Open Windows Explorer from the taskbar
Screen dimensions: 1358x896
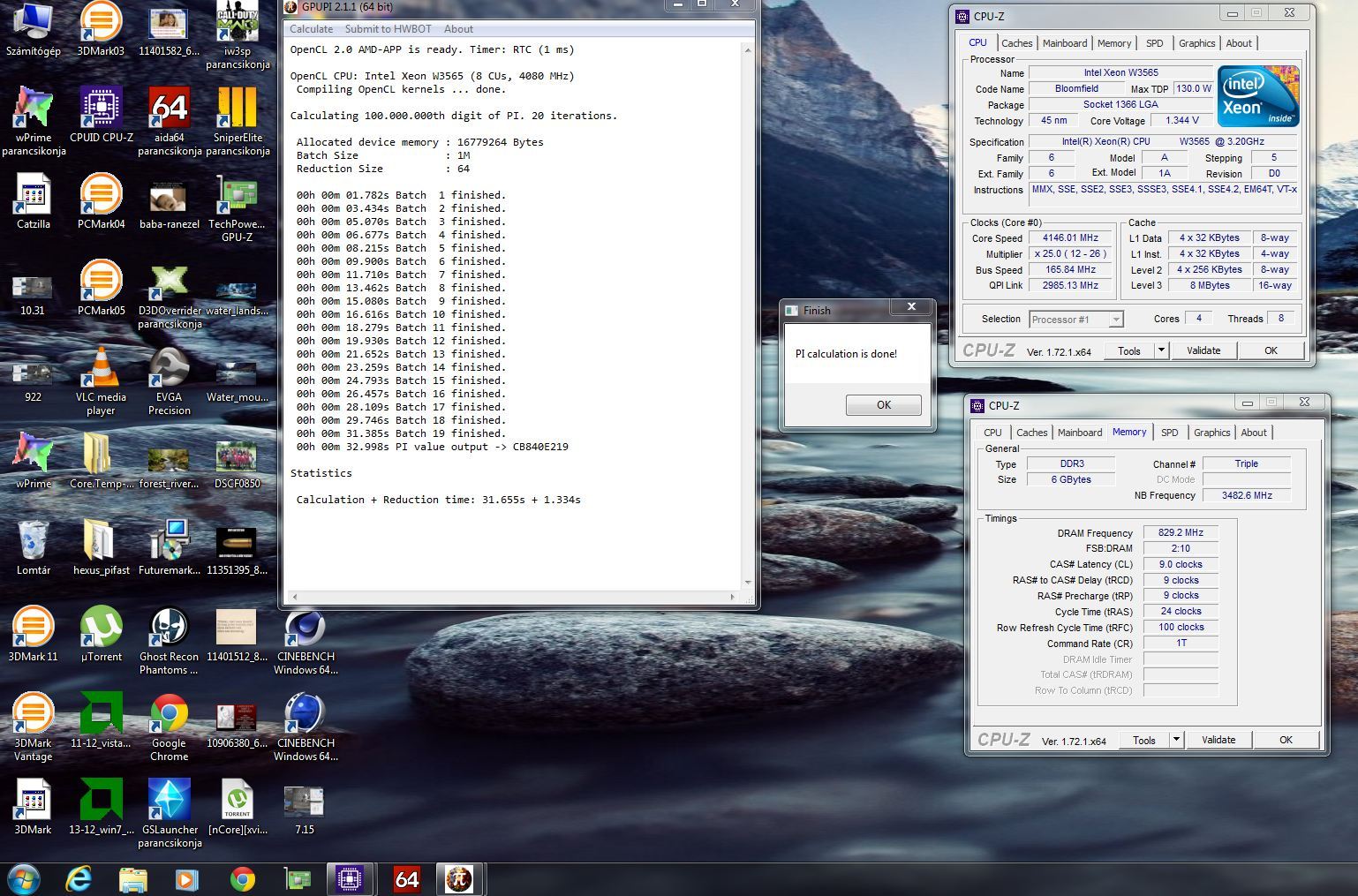[133, 879]
